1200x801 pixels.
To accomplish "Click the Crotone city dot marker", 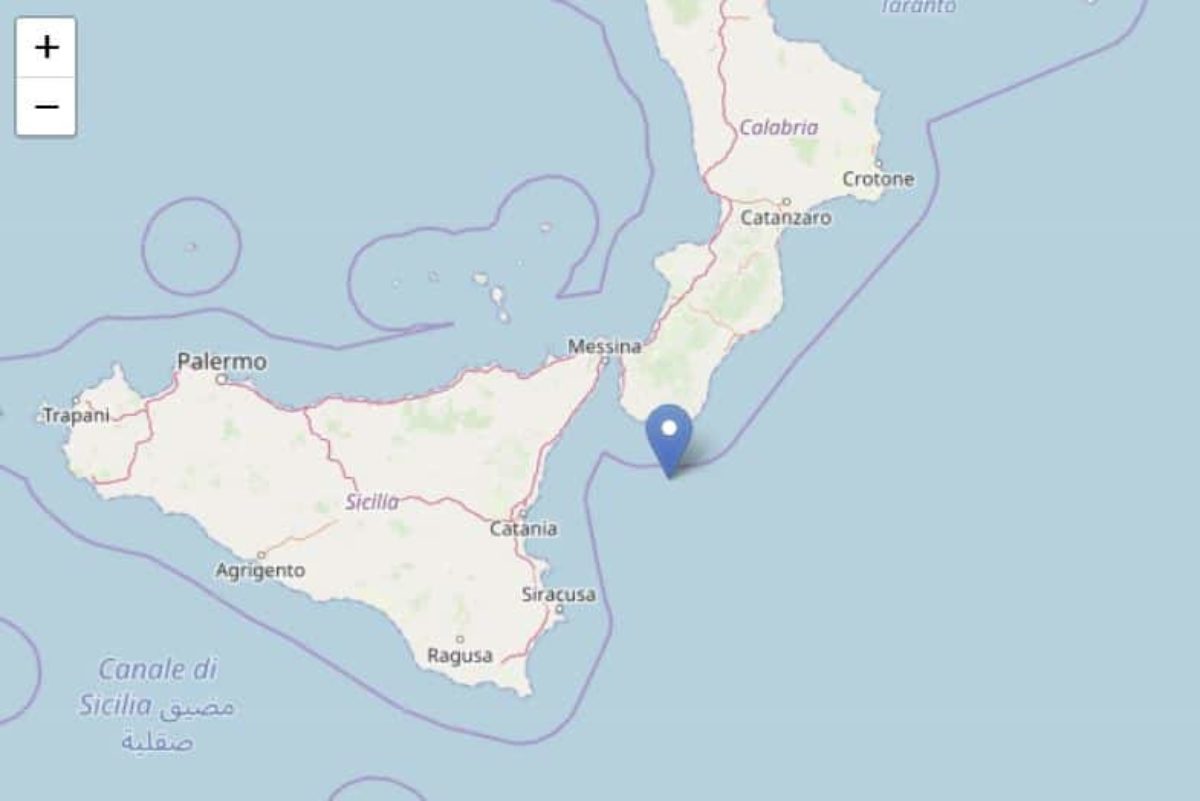I will (877, 163).
